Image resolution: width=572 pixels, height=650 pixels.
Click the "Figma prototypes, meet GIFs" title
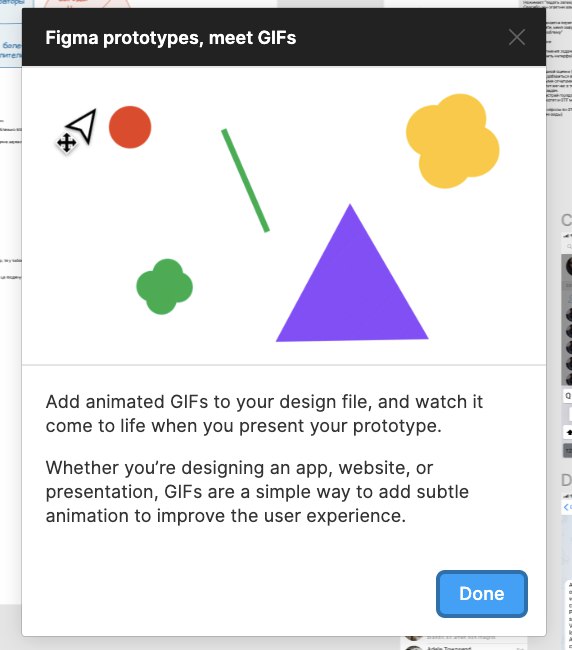pos(171,38)
